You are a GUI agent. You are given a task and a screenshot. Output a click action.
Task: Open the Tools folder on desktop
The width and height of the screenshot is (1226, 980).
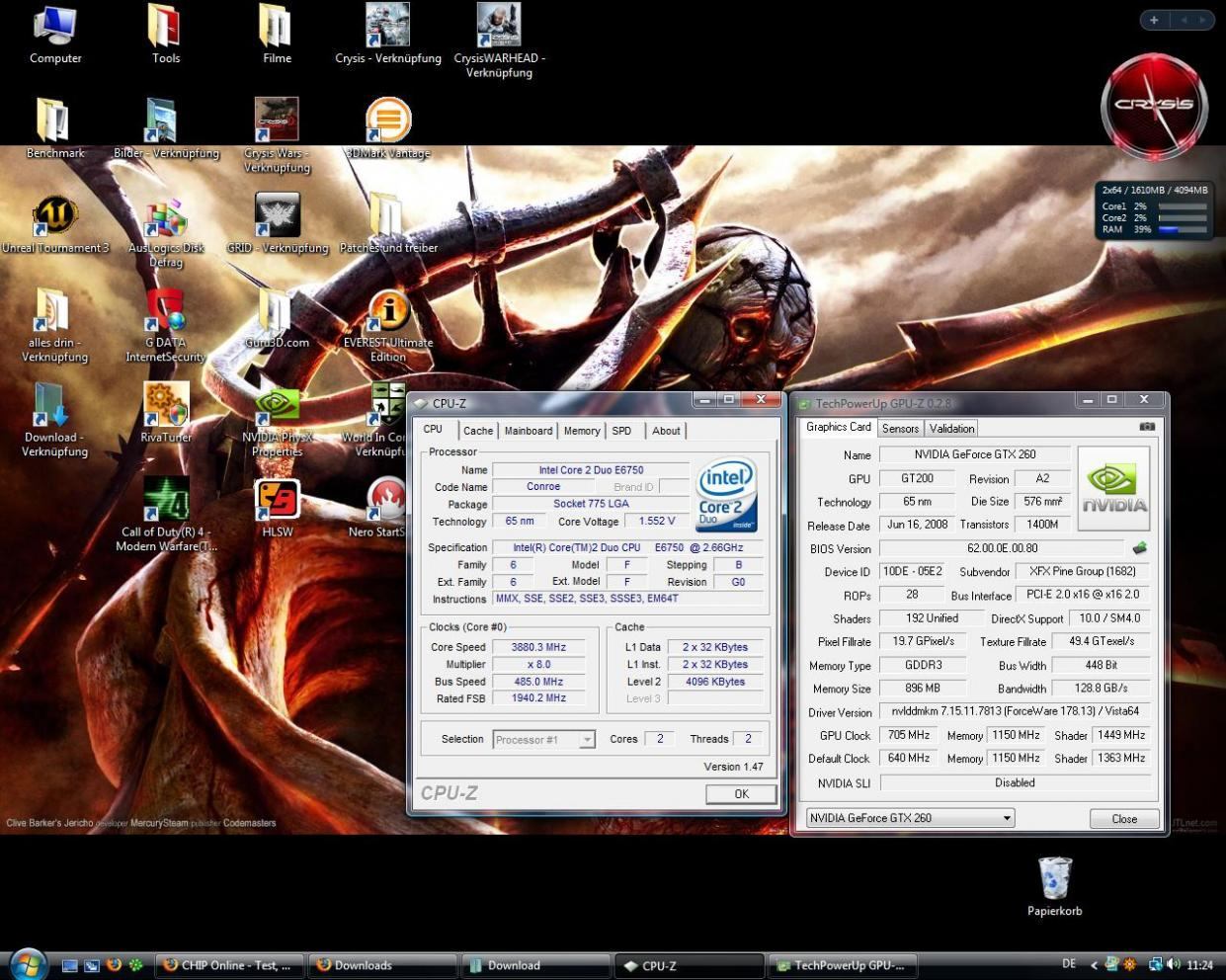[166, 35]
